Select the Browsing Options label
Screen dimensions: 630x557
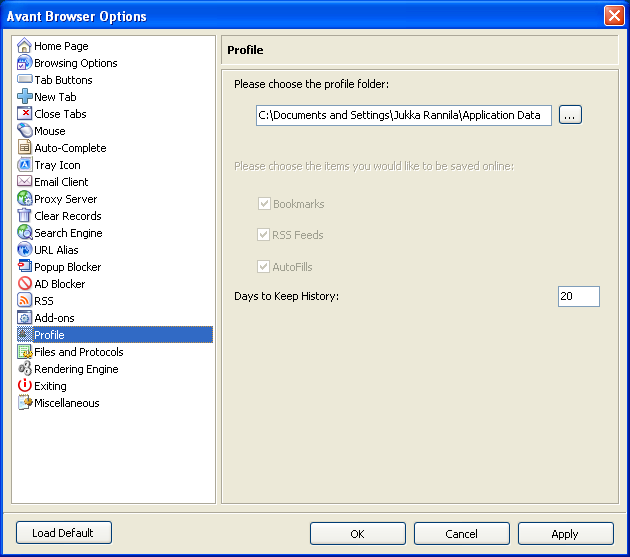click(x=76, y=63)
